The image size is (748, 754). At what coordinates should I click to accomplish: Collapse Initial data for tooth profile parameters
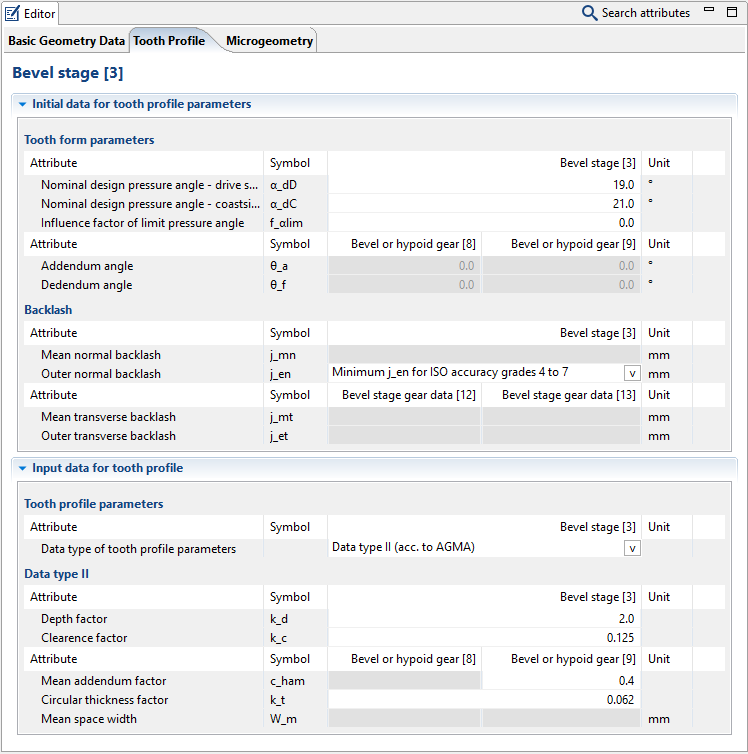pyautogui.click(x=22, y=104)
